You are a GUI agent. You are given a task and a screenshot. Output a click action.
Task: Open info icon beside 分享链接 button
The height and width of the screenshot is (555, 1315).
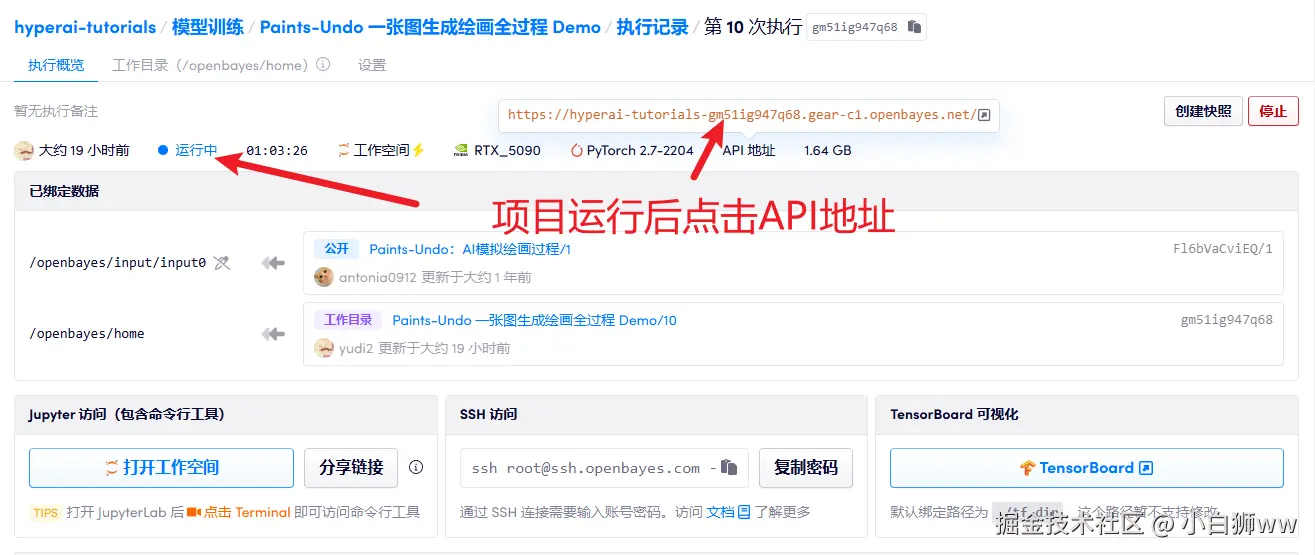coord(416,467)
